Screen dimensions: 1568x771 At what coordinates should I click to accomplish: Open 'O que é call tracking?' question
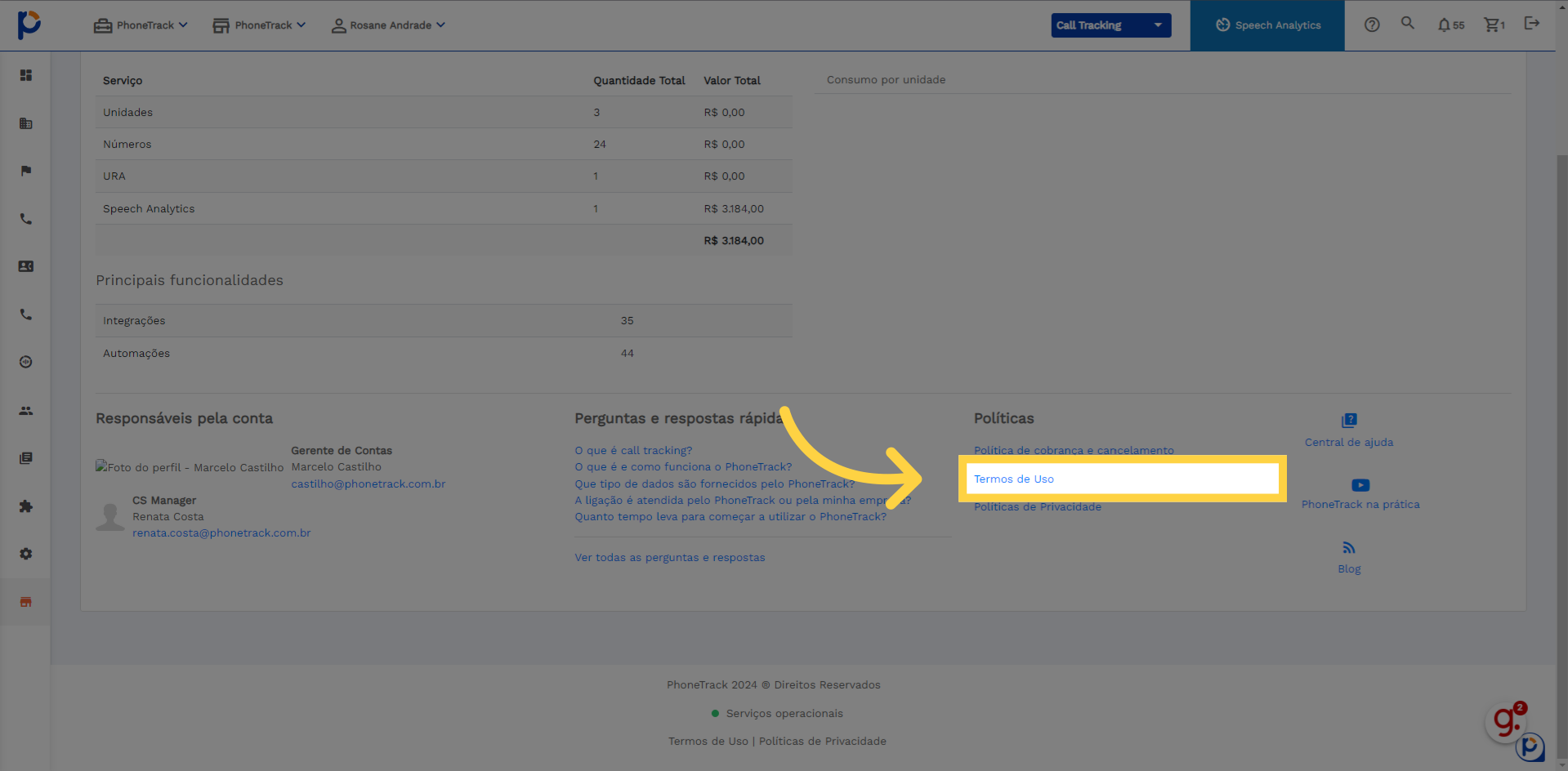coord(633,450)
